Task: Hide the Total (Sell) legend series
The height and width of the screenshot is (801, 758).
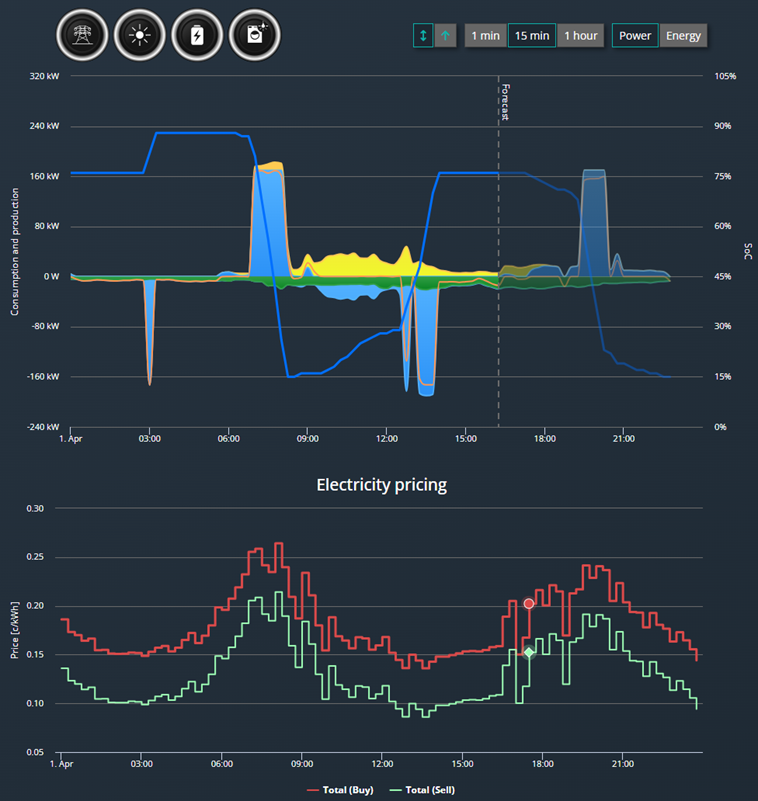Action: point(422,790)
